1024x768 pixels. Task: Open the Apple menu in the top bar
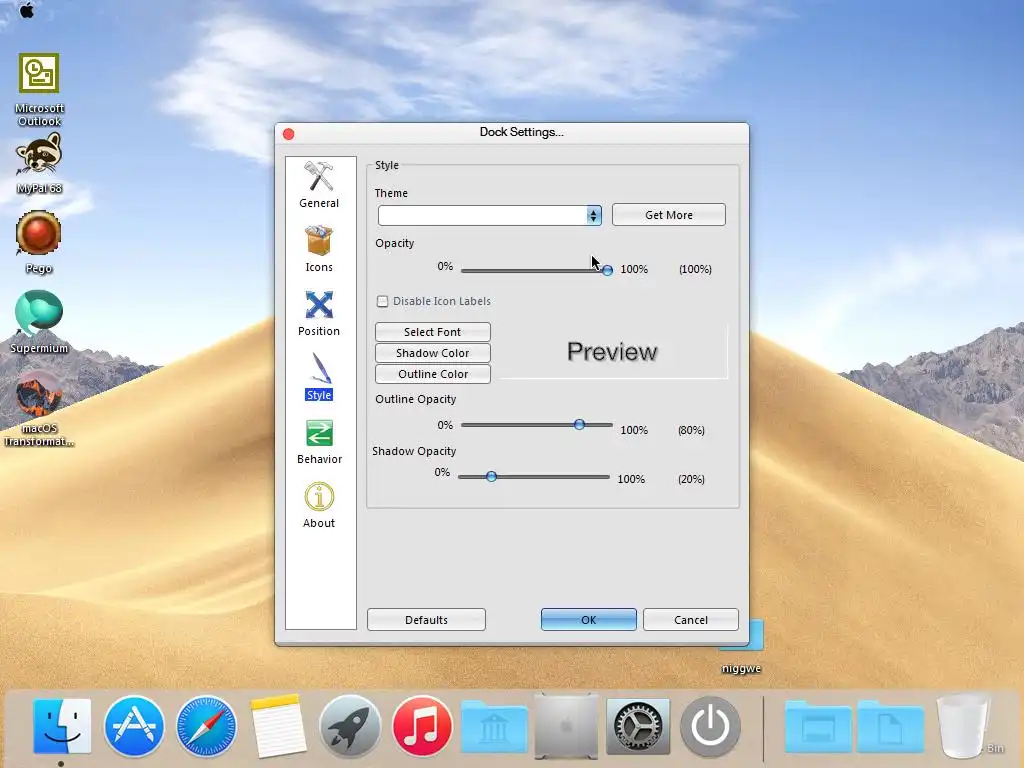tap(27, 10)
